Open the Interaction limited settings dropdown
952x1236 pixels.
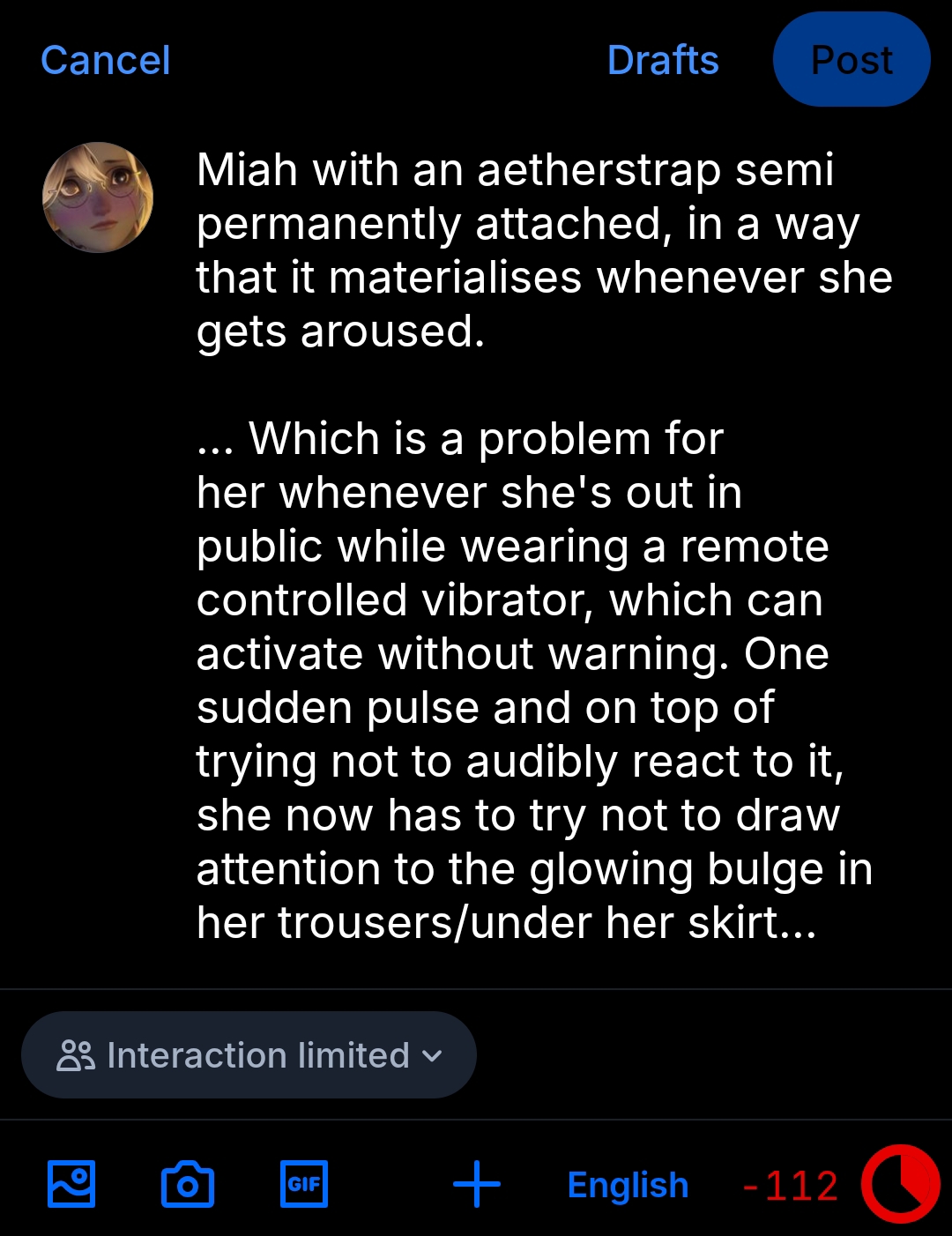(x=249, y=1055)
